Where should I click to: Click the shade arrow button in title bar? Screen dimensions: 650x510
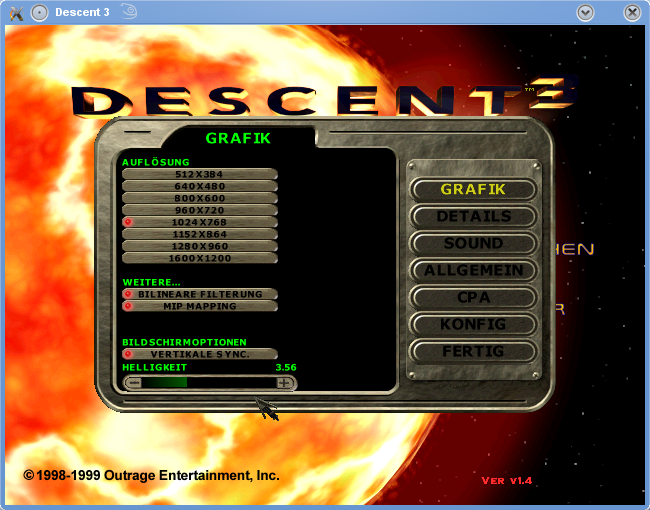[585, 13]
